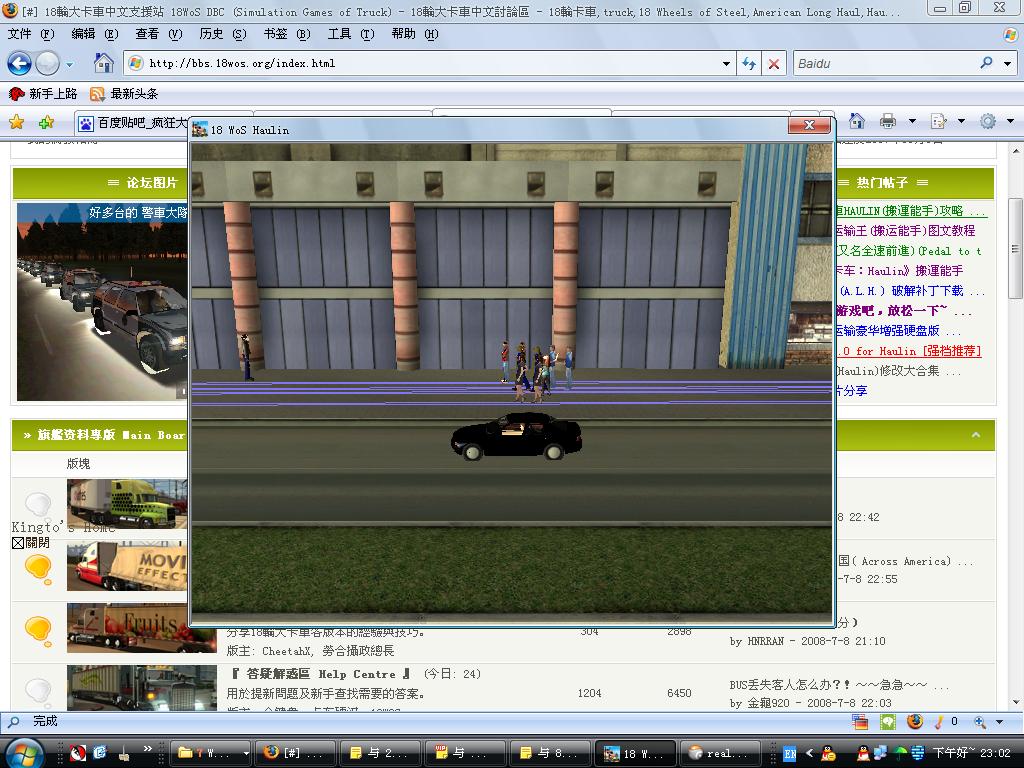Close the floating ad via 關閉 checkbox

pyautogui.click(x=18, y=543)
